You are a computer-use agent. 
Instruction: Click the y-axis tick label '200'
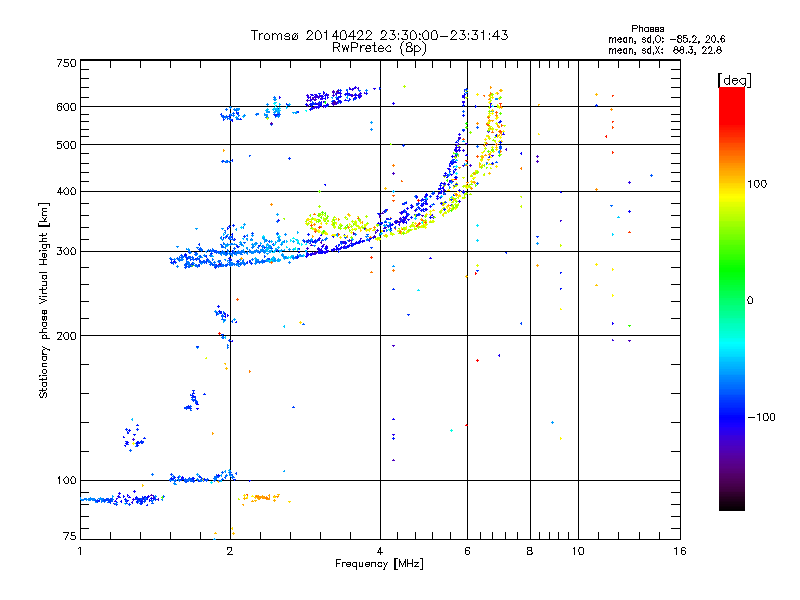click(x=66, y=336)
